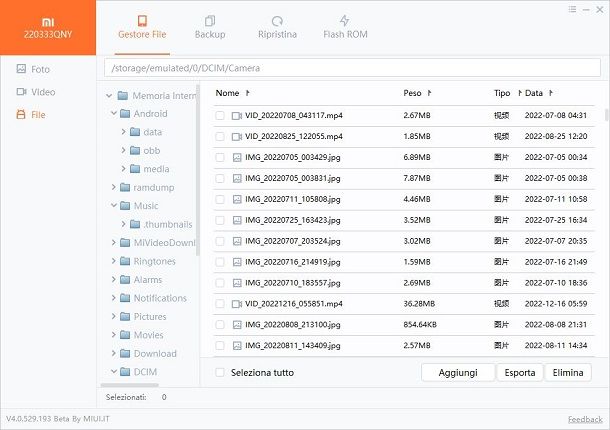This screenshot has height=430, width=610.
Task: Click image icon of IMG_20220811_143409.jpg
Action: coord(237,346)
